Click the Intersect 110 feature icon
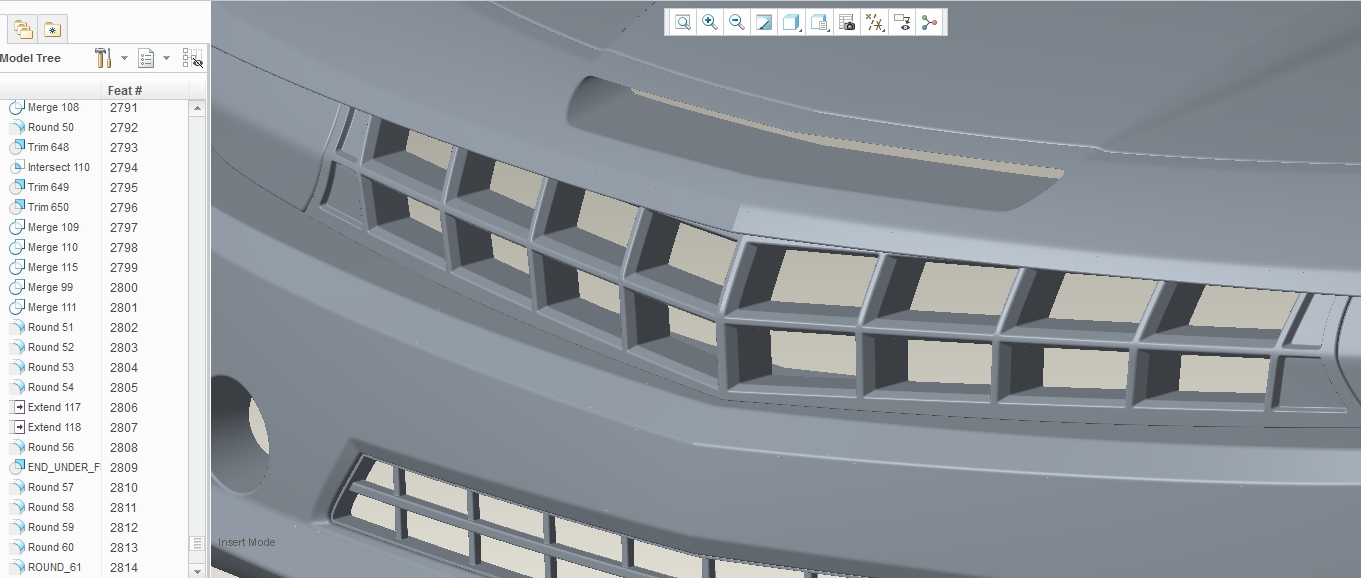 17,167
